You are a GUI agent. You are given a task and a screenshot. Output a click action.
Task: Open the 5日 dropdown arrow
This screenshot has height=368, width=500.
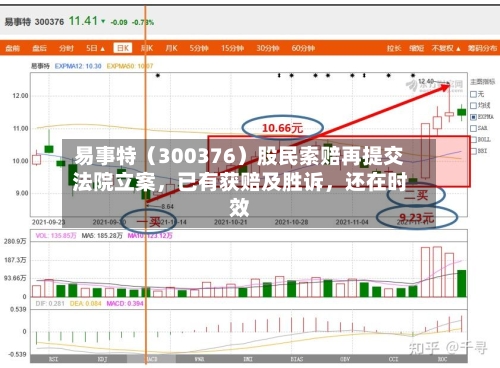point(102,49)
